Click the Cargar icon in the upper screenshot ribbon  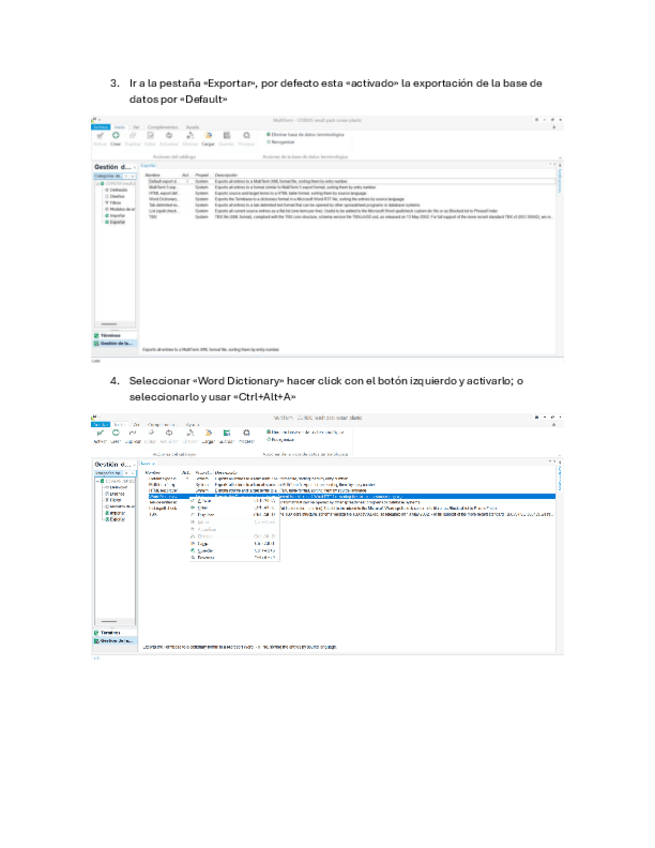(208, 138)
